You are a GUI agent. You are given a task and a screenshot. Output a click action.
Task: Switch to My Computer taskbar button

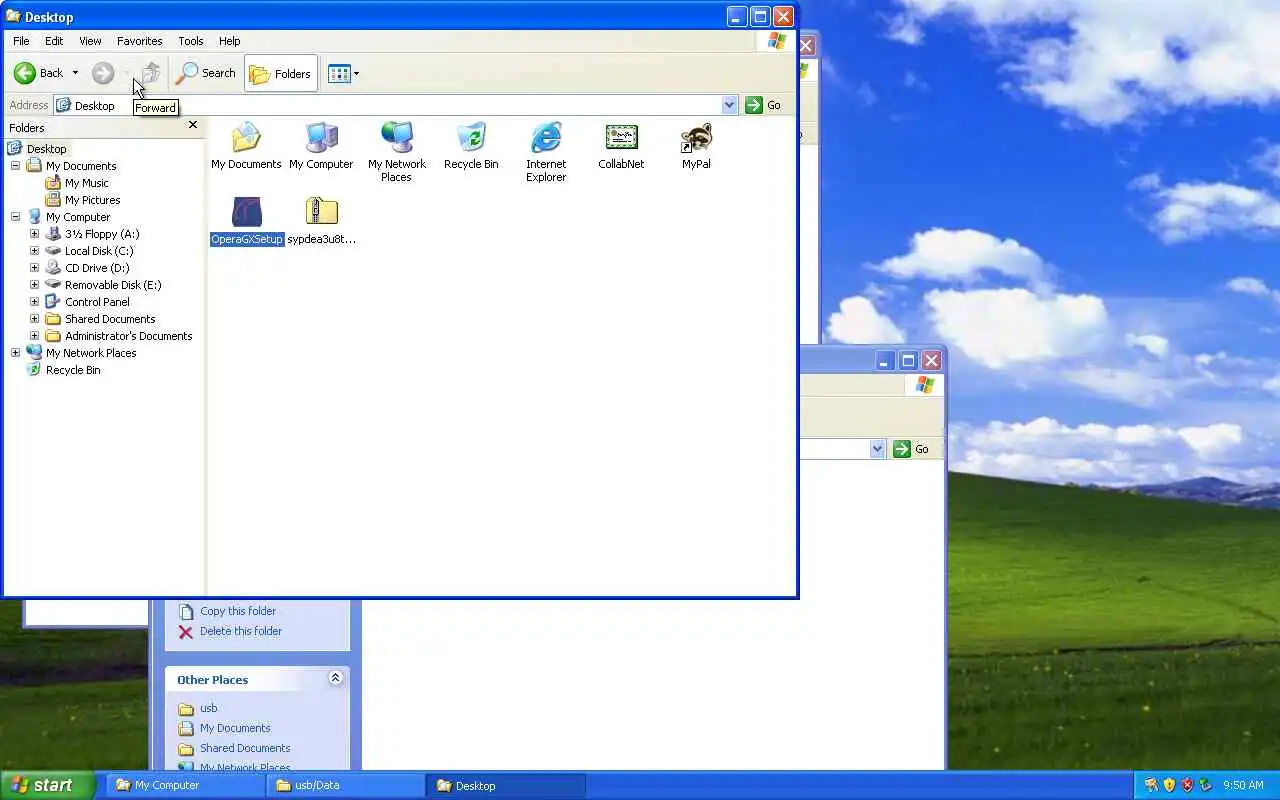[185, 785]
